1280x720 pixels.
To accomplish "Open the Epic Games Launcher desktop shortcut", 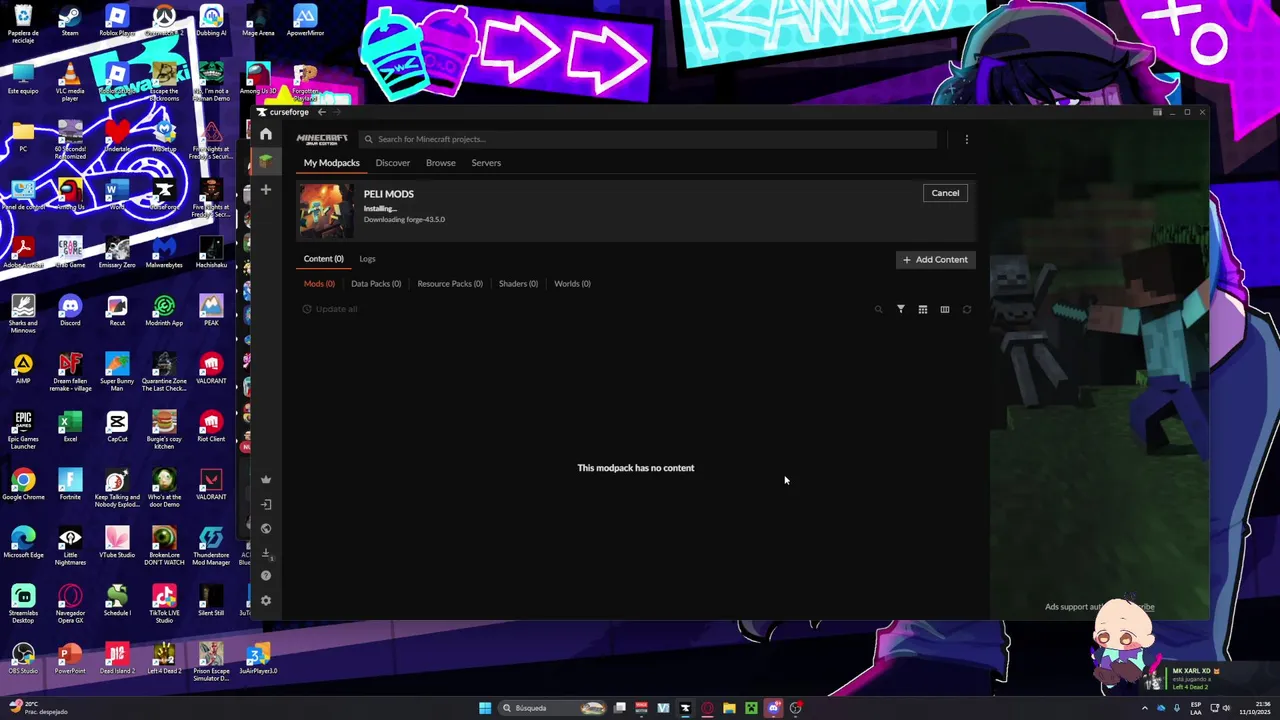I will point(23,430).
